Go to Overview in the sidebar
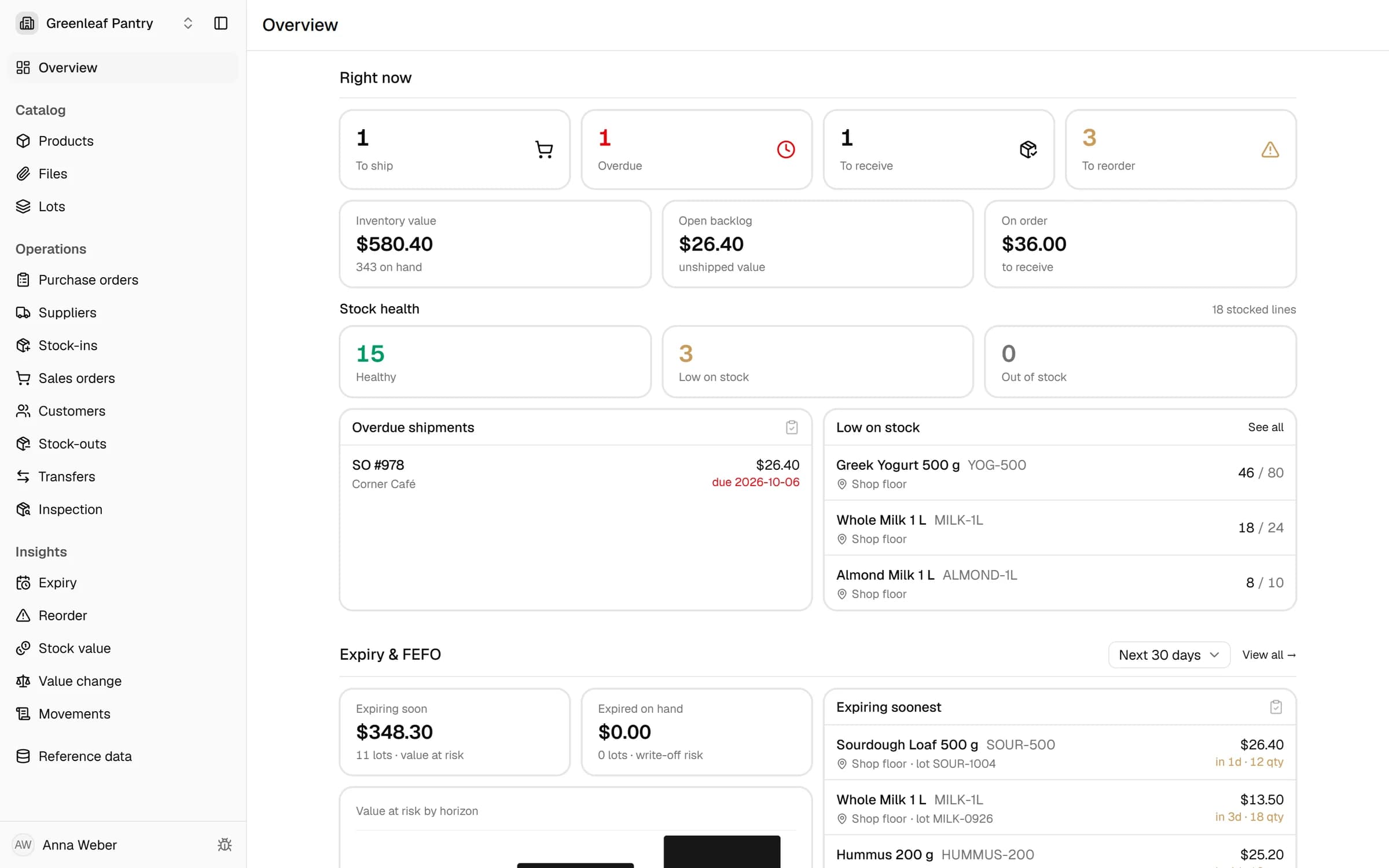 pyautogui.click(x=123, y=68)
